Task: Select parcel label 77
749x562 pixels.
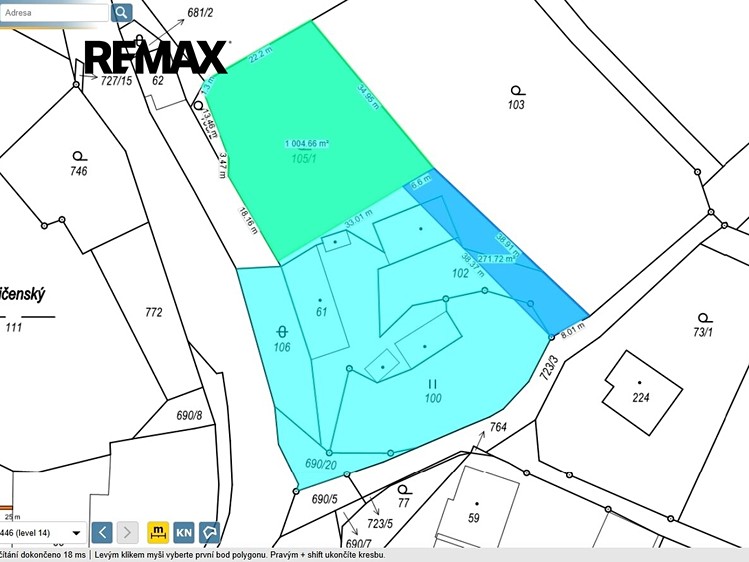Action: [x=404, y=502]
